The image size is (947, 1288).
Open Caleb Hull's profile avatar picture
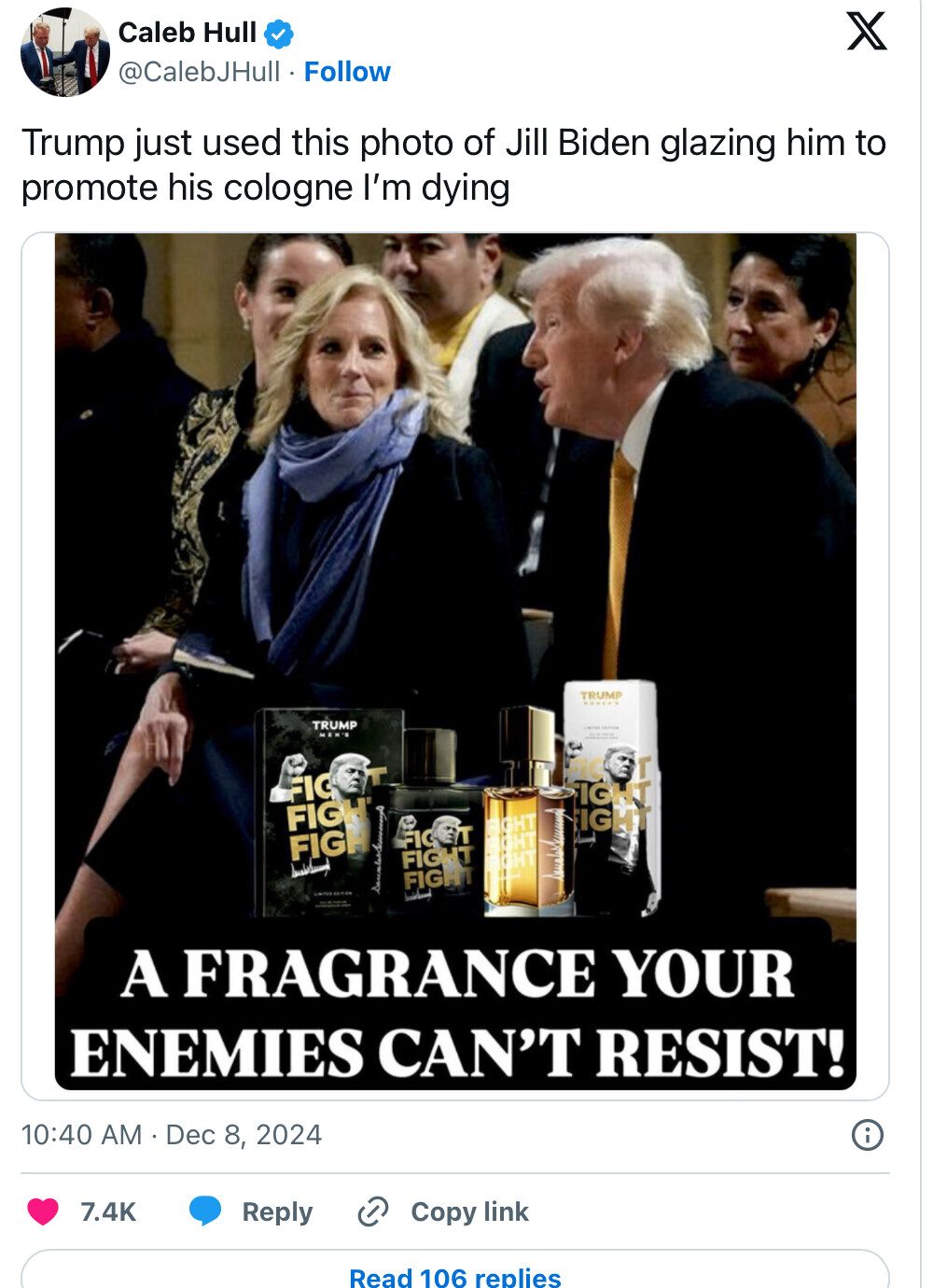click(x=64, y=52)
